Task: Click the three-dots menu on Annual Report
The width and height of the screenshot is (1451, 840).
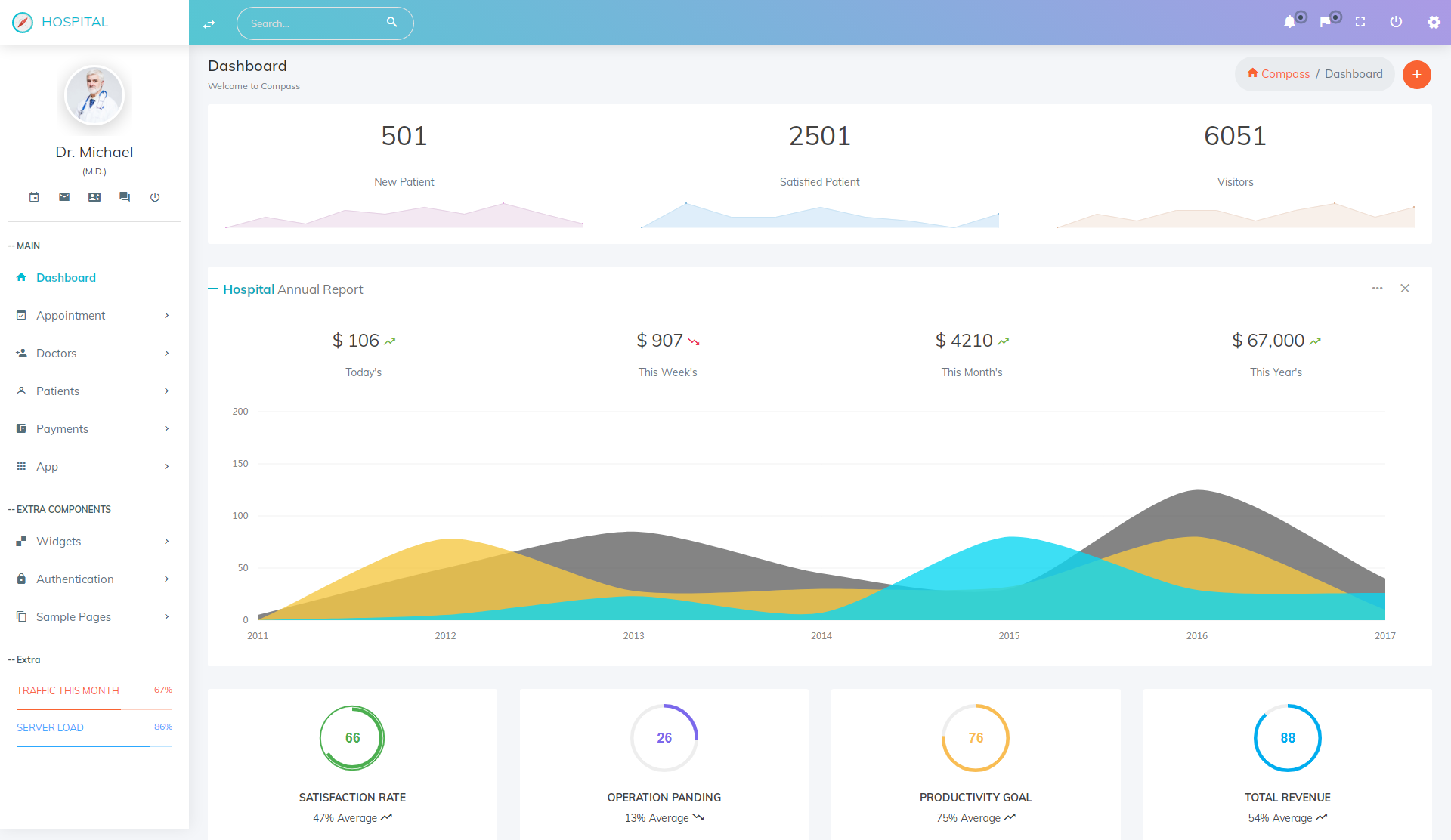Action: 1377,287
